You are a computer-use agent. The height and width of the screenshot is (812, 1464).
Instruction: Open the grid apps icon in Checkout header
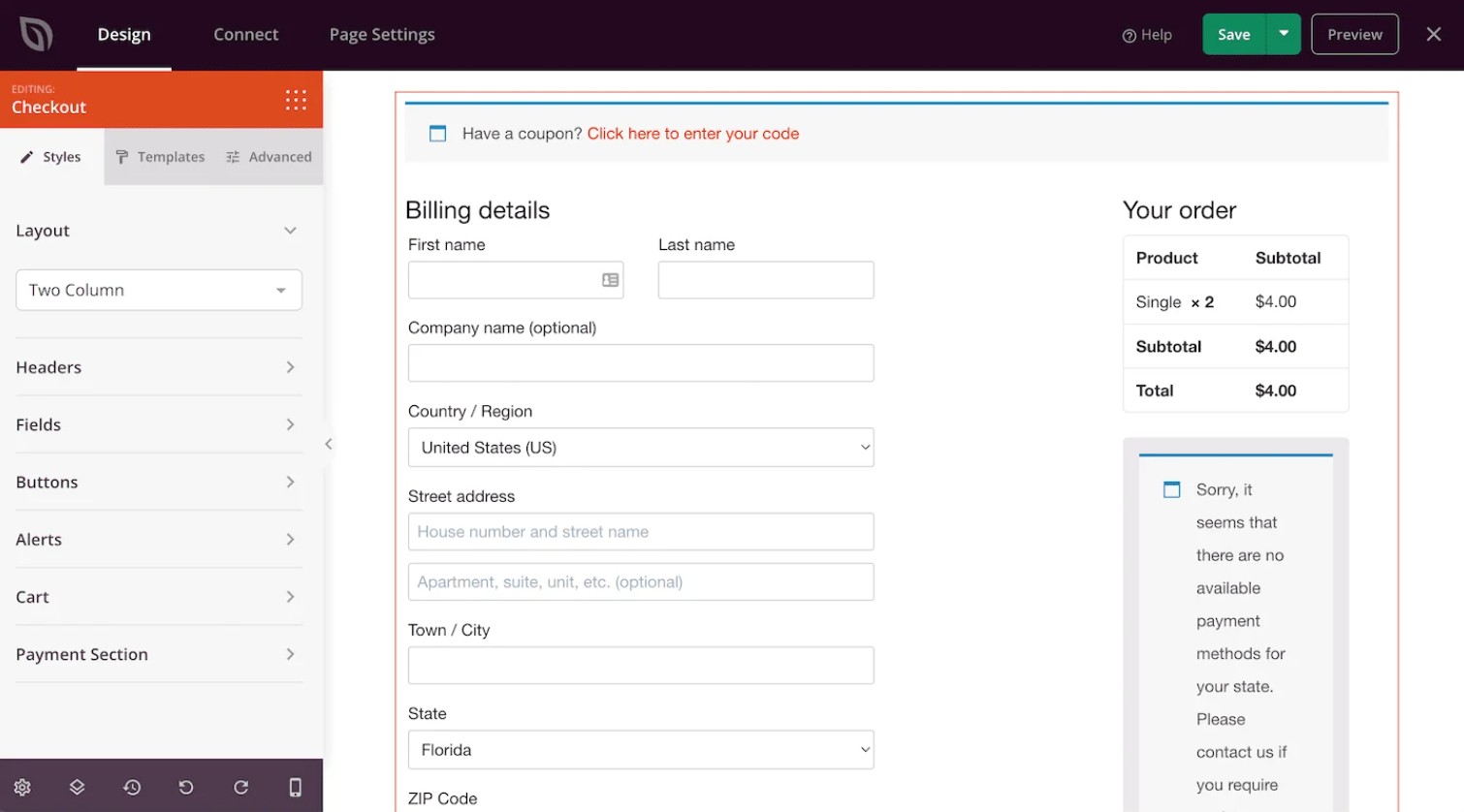tap(296, 99)
